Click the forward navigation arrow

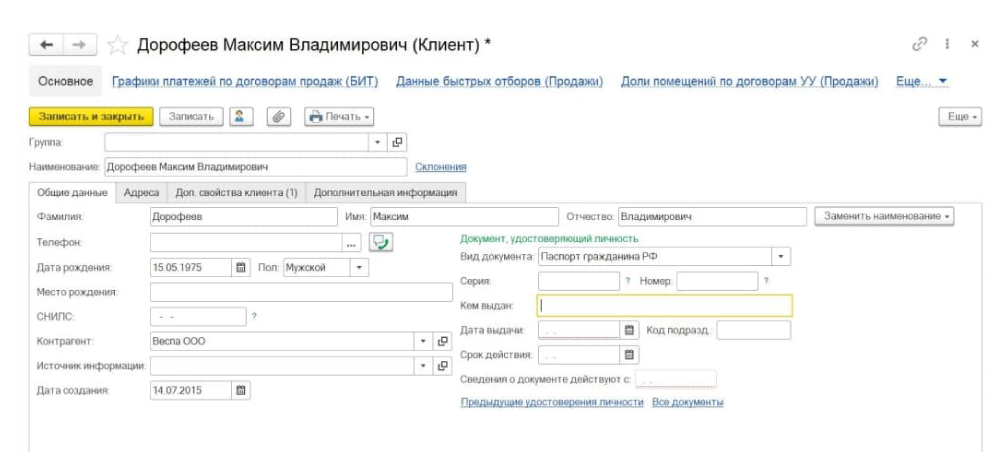click(79, 46)
